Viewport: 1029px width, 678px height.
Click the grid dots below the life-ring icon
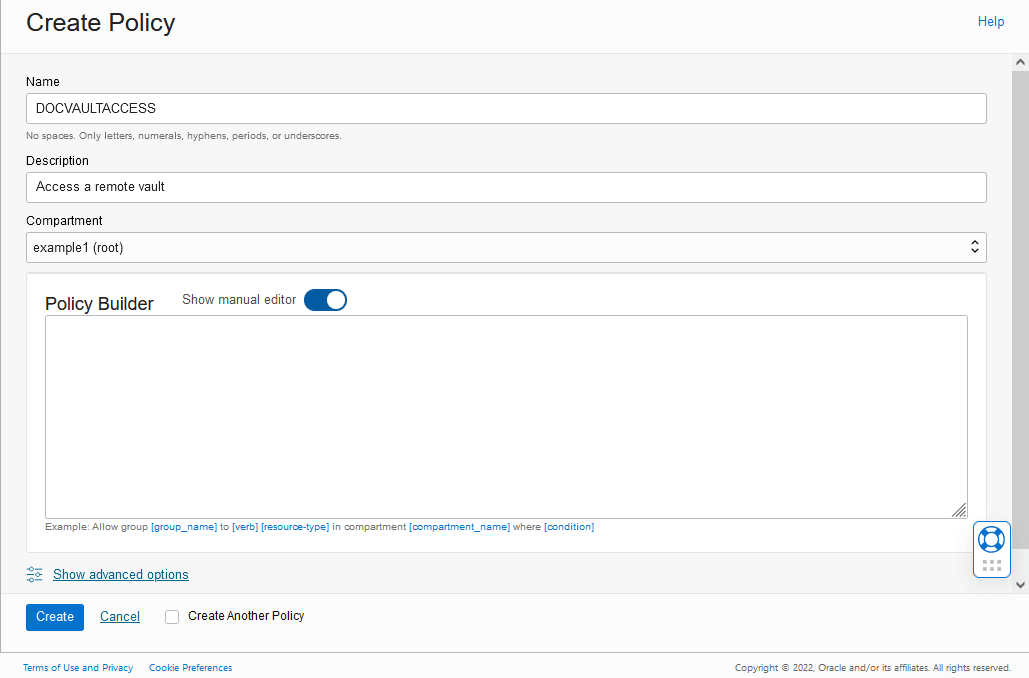[x=991, y=566]
